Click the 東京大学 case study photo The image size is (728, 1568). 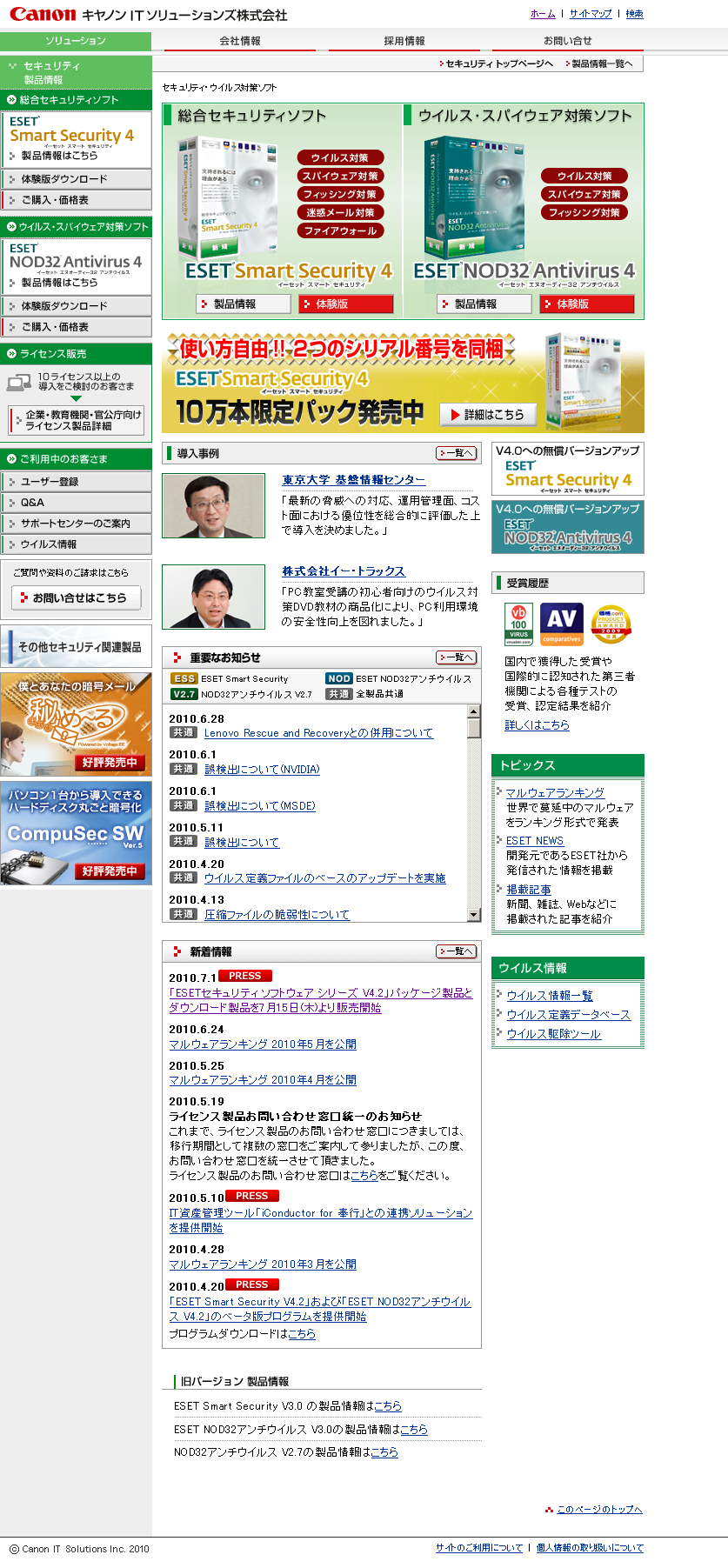(214, 506)
